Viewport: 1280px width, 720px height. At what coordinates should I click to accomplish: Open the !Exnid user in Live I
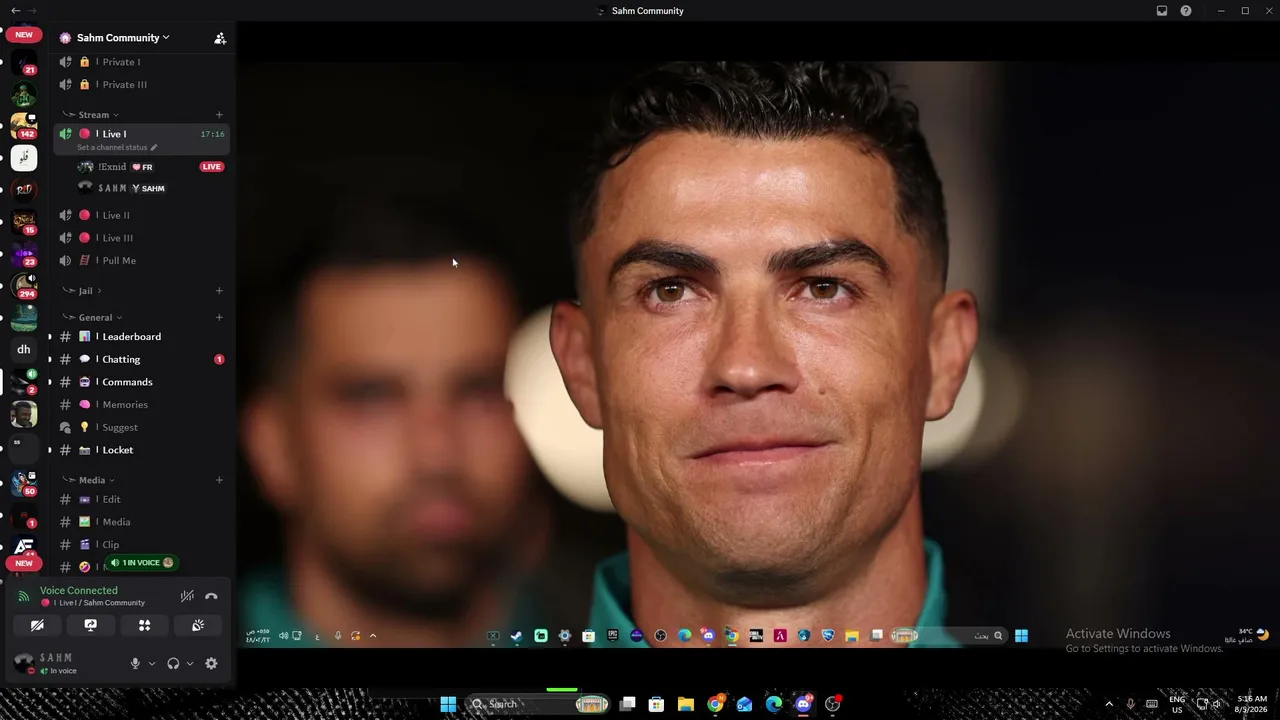pyautogui.click(x=141, y=167)
